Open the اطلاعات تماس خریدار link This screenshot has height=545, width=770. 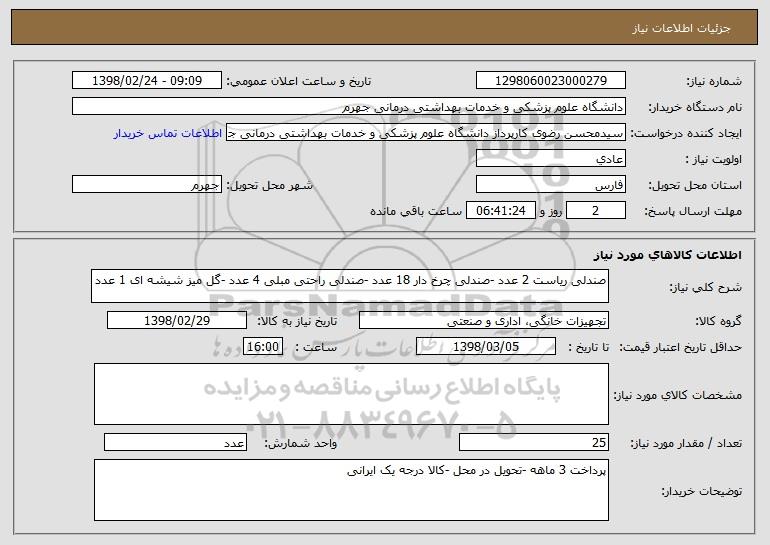(x=168, y=133)
